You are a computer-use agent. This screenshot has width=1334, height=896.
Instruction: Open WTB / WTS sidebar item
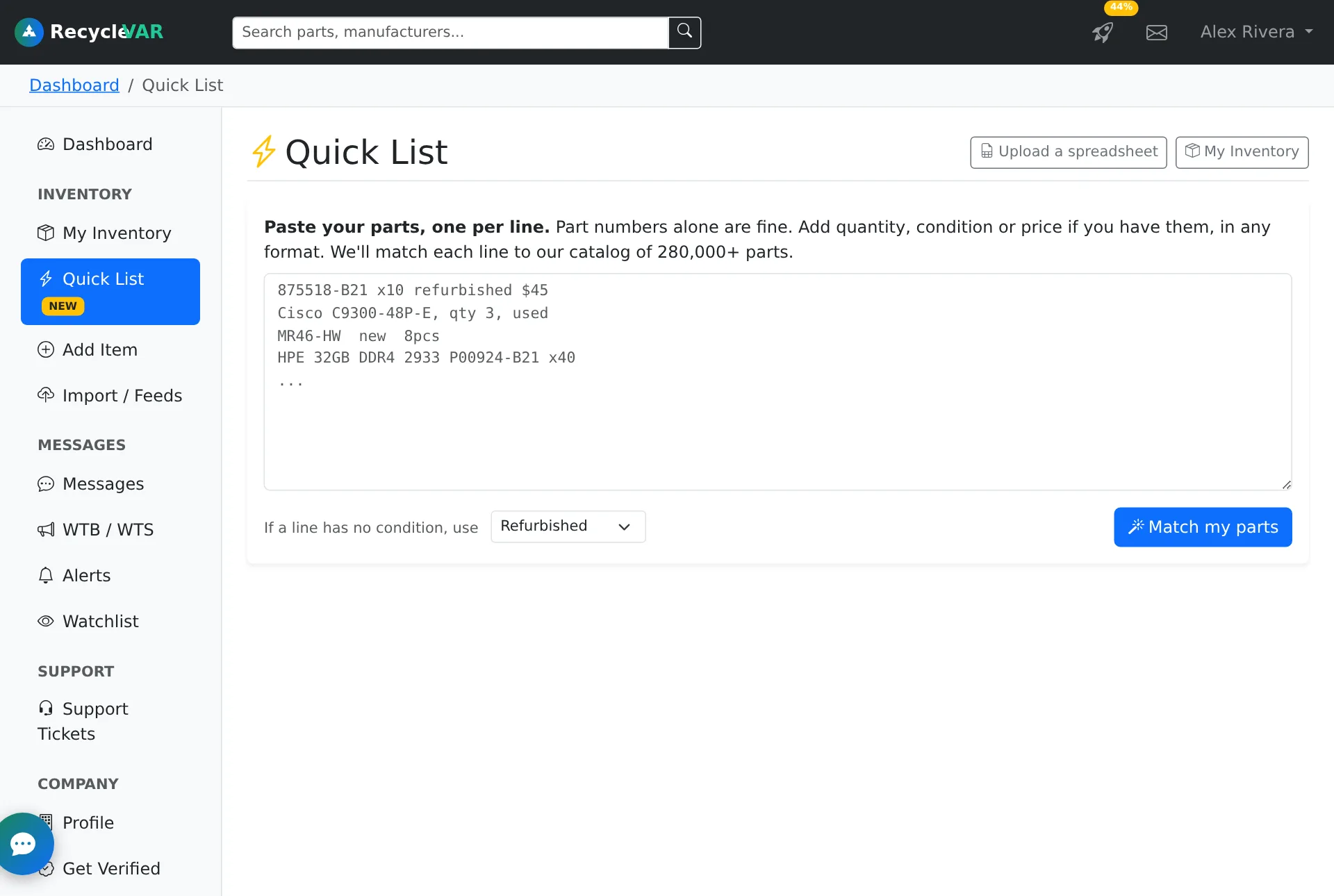tap(110, 529)
